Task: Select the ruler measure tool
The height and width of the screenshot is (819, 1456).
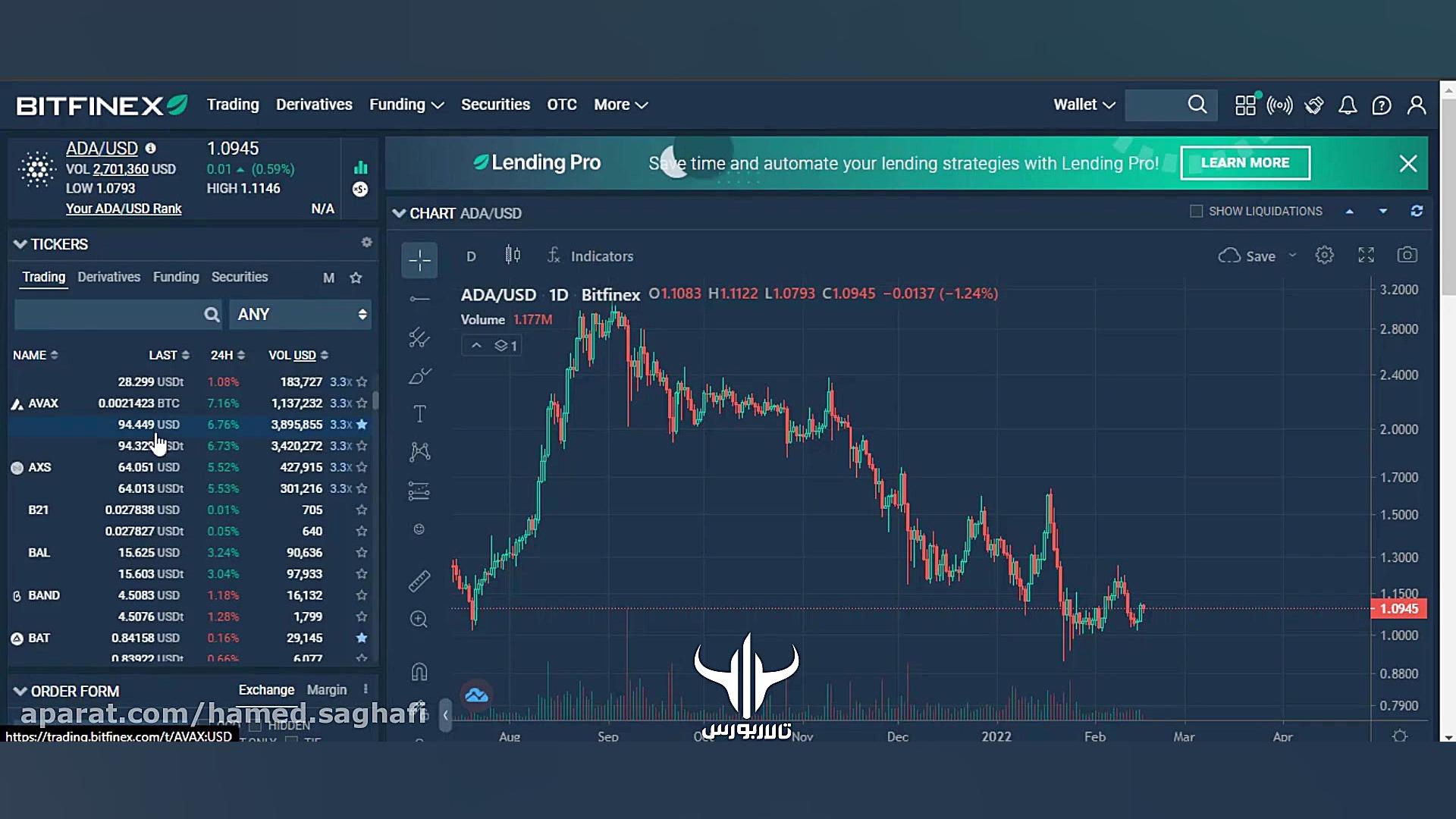Action: click(419, 581)
